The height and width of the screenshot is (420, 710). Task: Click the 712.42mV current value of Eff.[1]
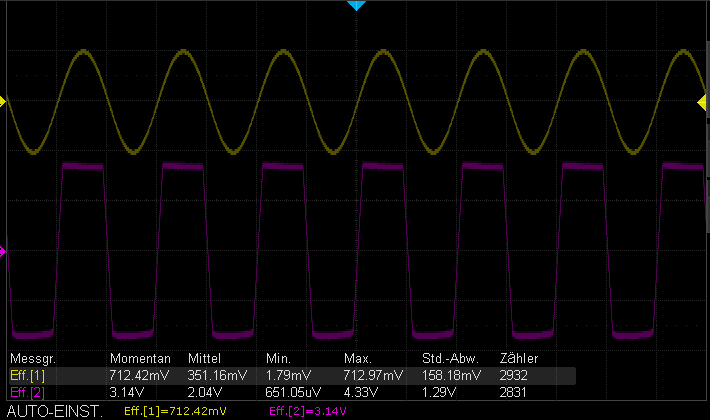139,376
